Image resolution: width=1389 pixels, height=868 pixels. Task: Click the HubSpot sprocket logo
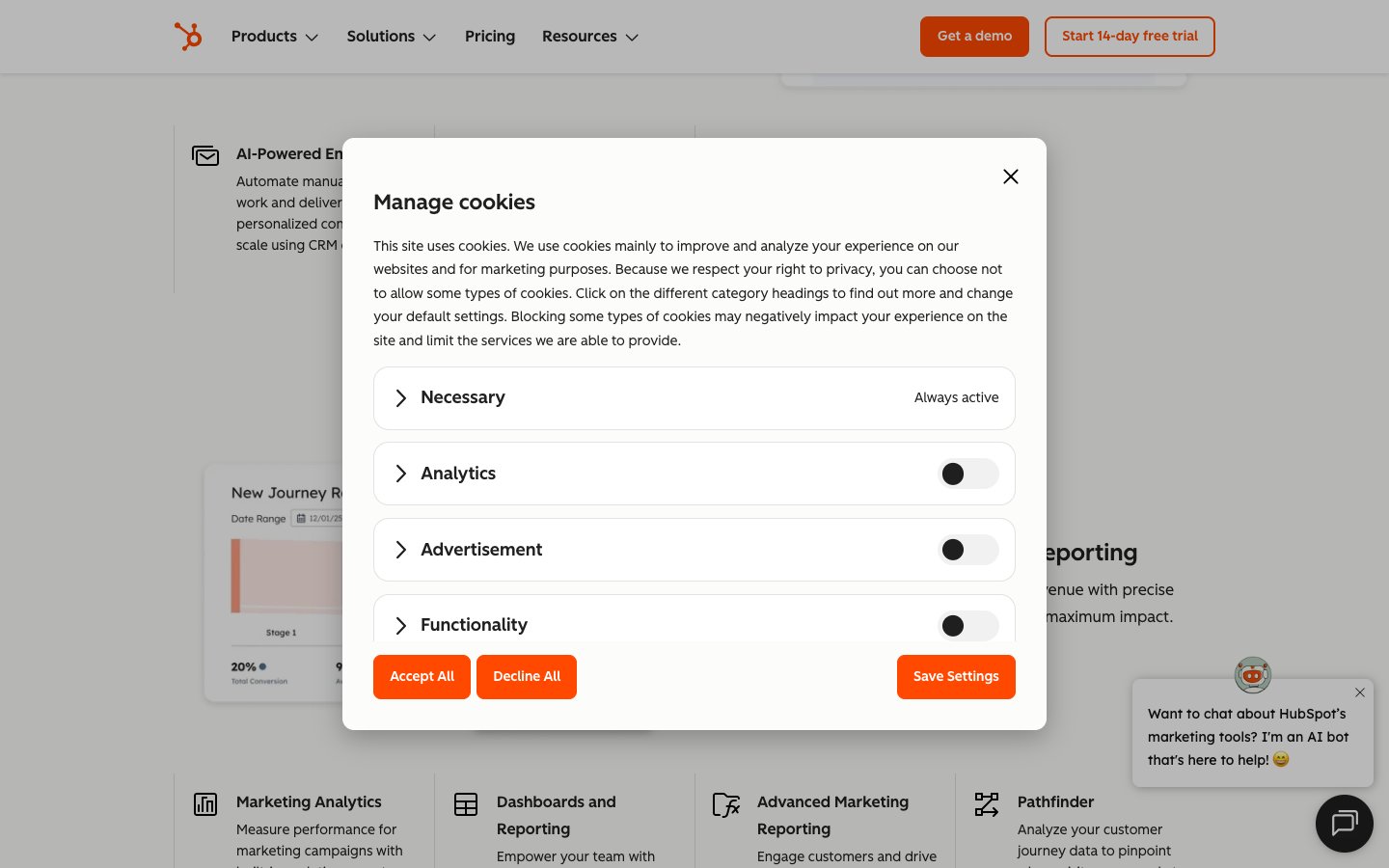(188, 37)
